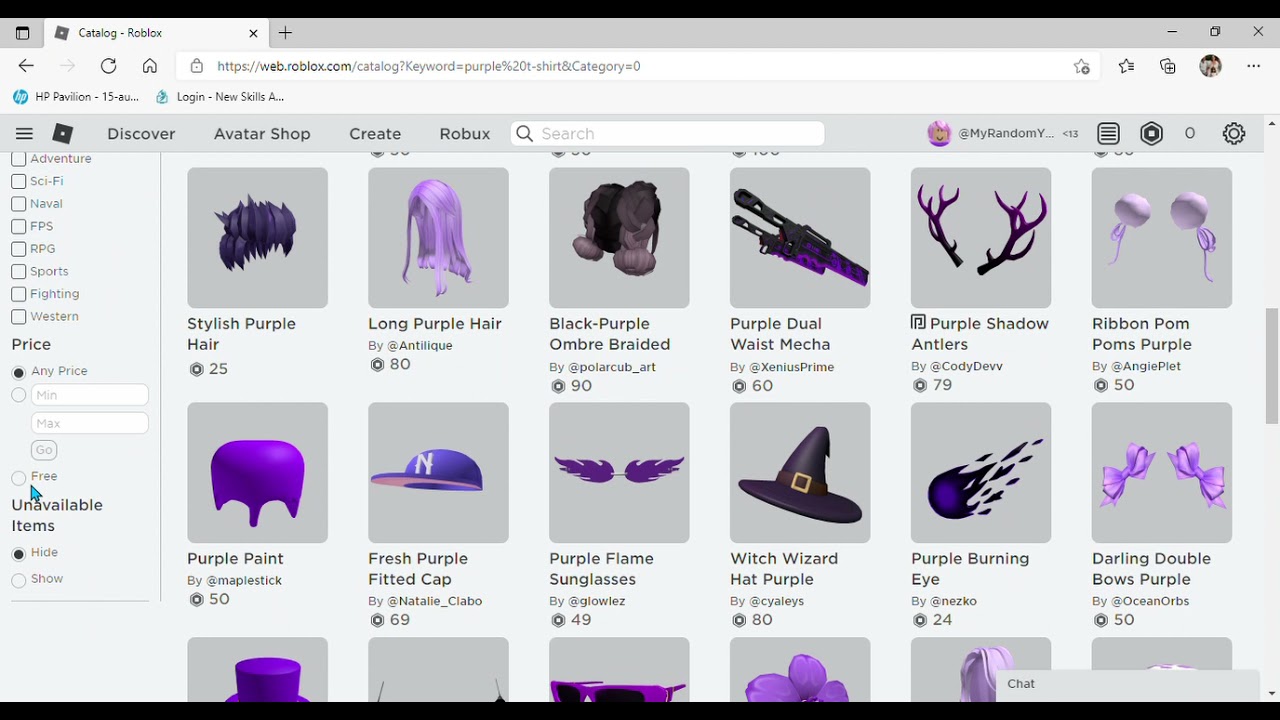Click the Max price field

coord(90,423)
